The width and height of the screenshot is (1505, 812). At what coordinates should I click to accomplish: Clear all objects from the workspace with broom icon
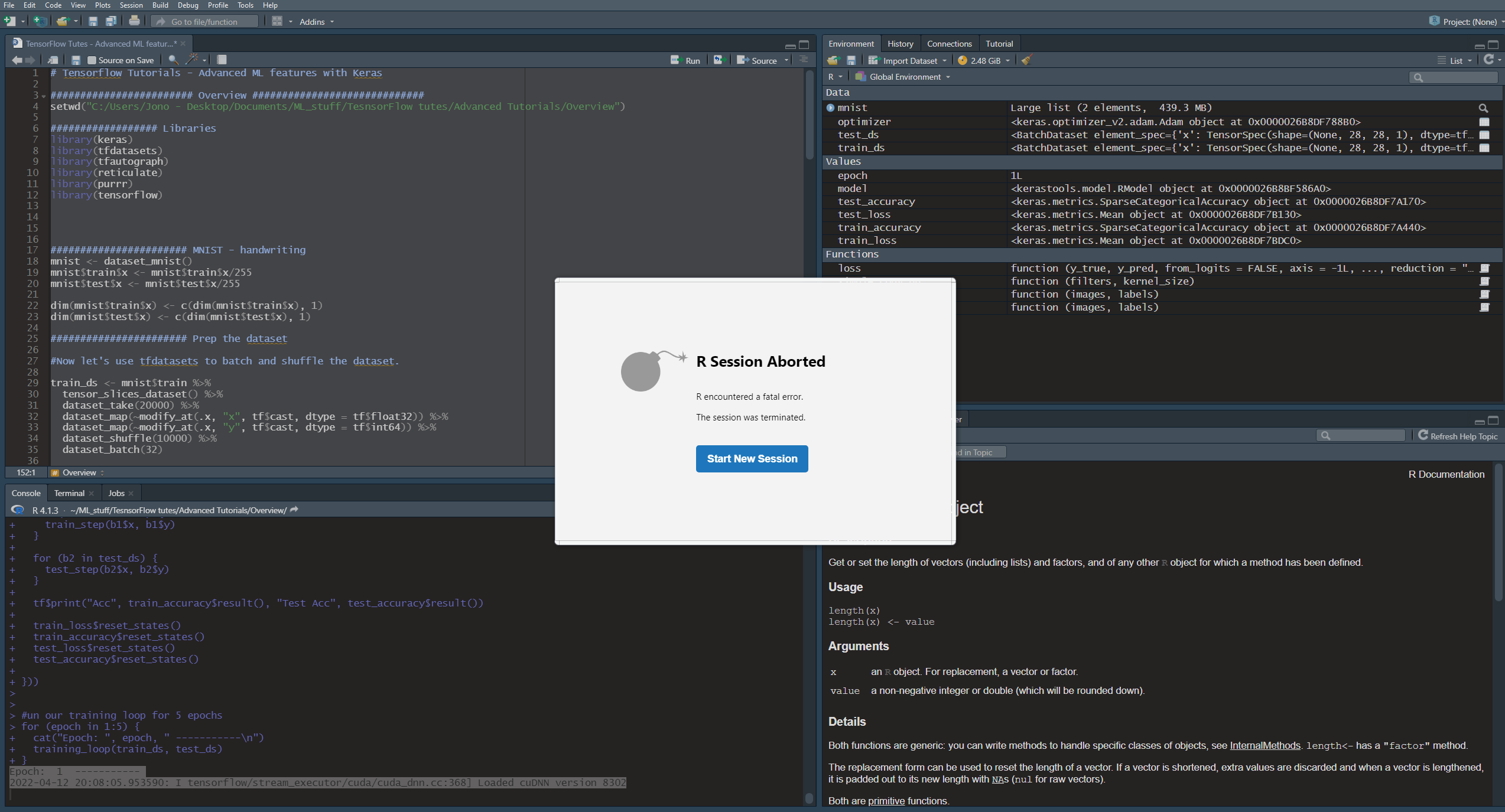click(1026, 60)
